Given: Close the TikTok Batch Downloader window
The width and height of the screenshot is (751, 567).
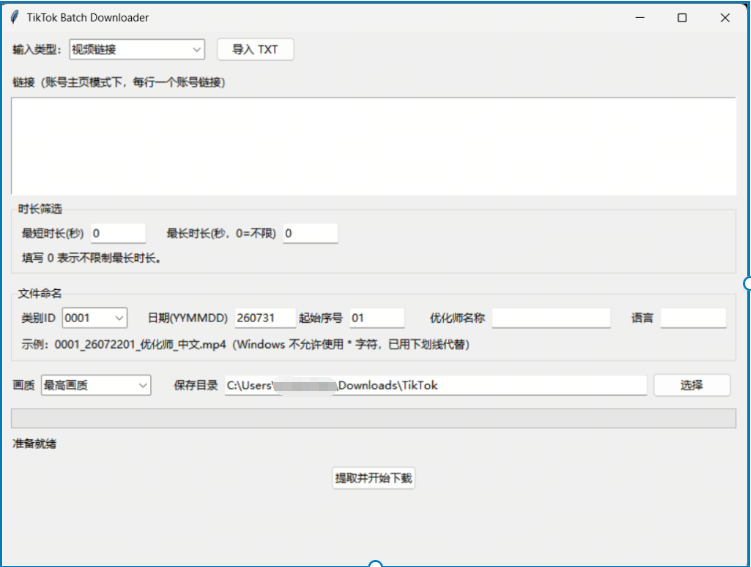Looking at the screenshot, I should pos(725,18).
